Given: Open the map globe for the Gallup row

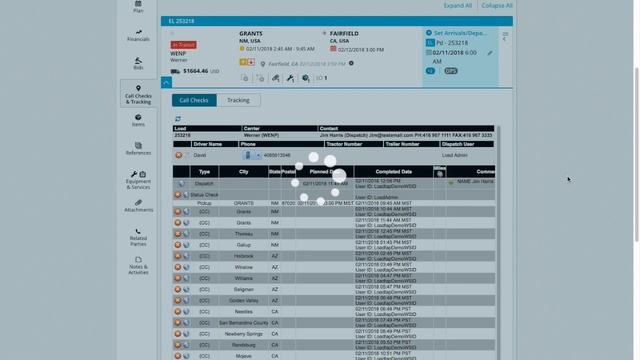Looking at the screenshot, I should click(x=186, y=245).
